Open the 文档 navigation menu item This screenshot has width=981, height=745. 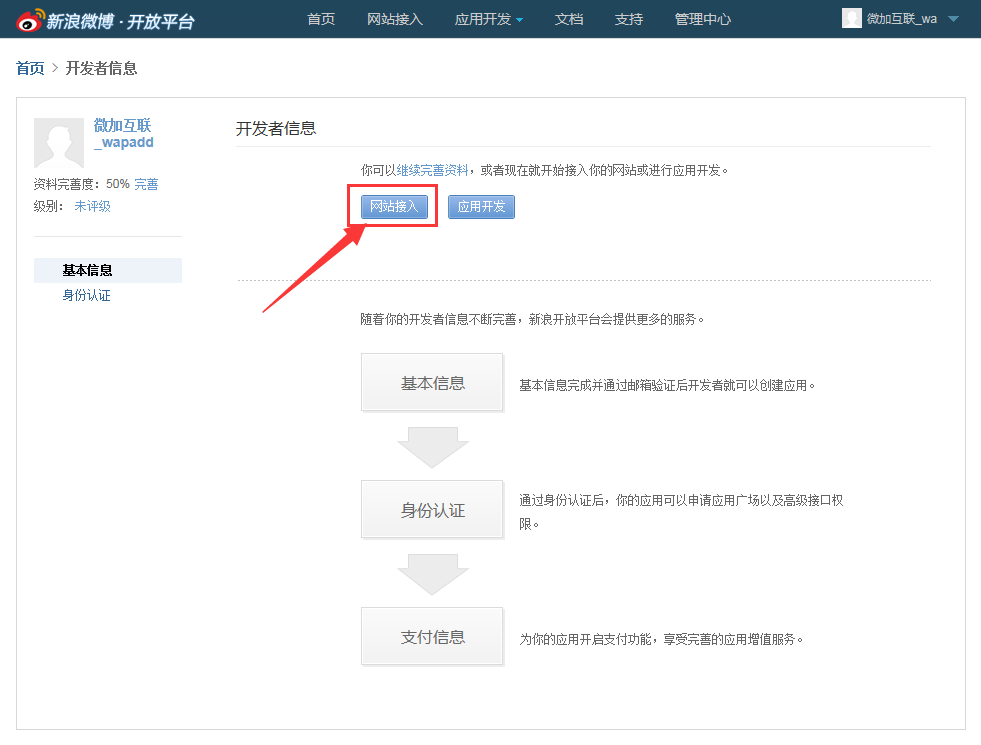point(569,19)
